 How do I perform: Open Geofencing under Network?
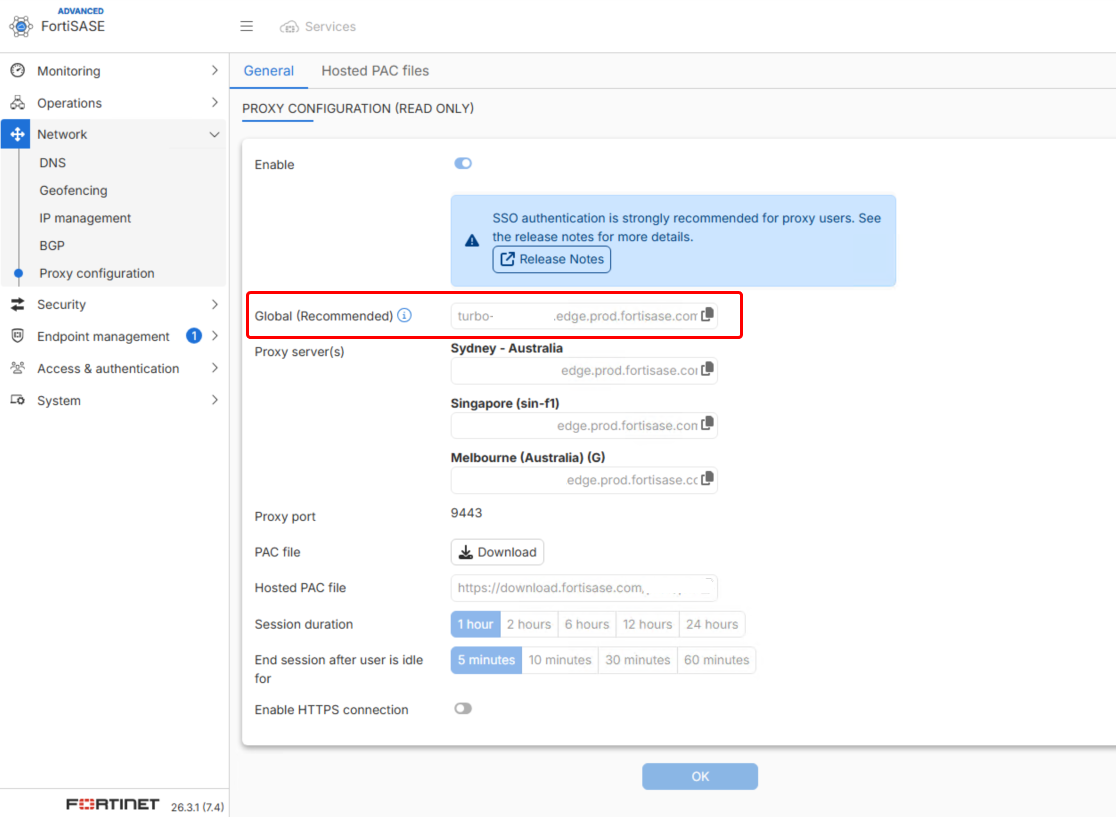point(73,190)
